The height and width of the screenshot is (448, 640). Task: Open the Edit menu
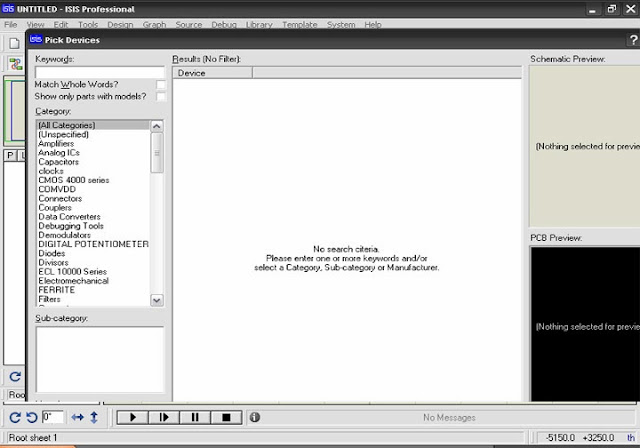(x=61, y=24)
